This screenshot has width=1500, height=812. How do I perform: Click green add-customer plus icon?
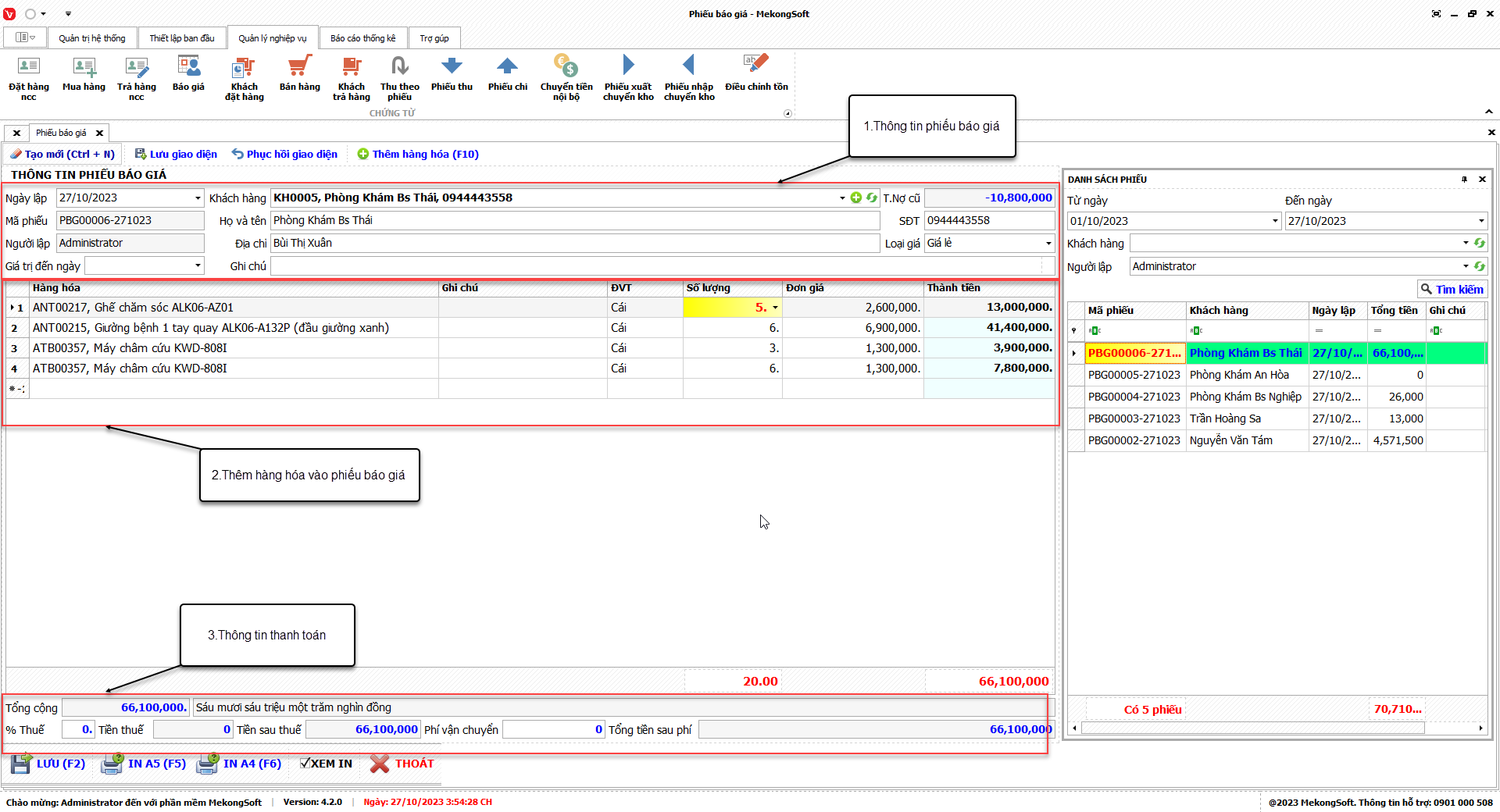(x=856, y=198)
